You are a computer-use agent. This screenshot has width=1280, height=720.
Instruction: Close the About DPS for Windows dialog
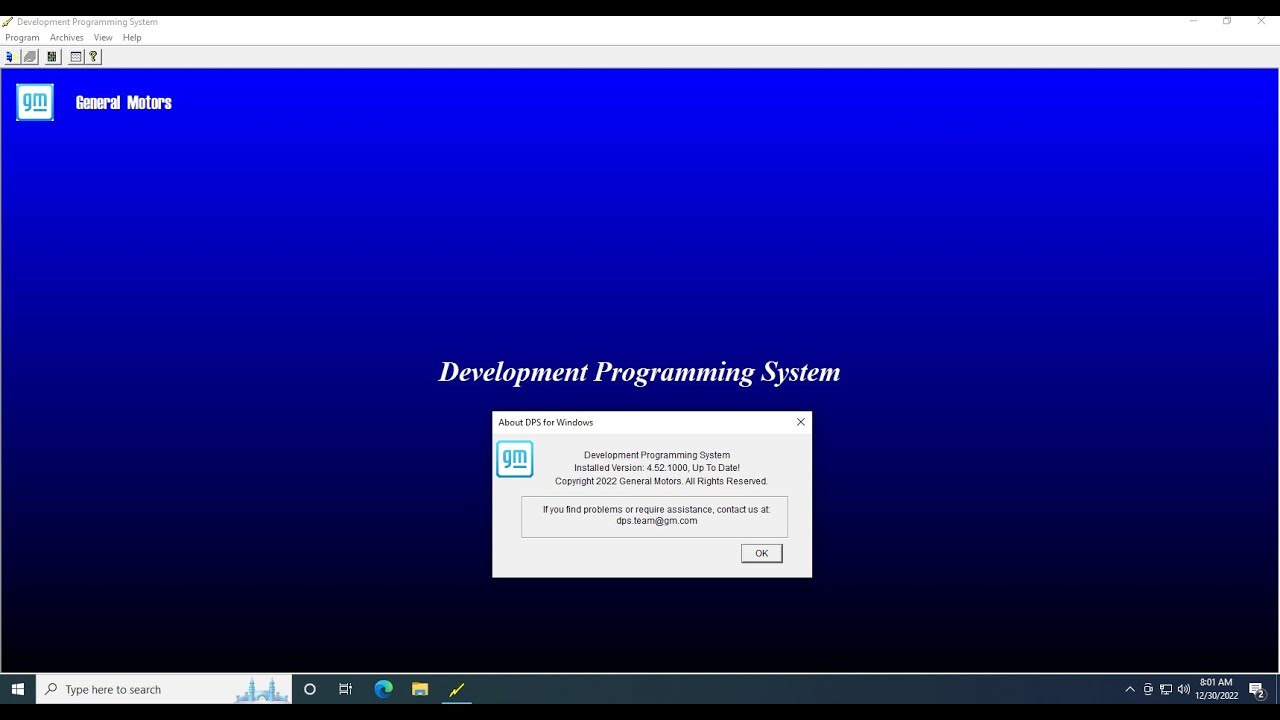click(800, 422)
